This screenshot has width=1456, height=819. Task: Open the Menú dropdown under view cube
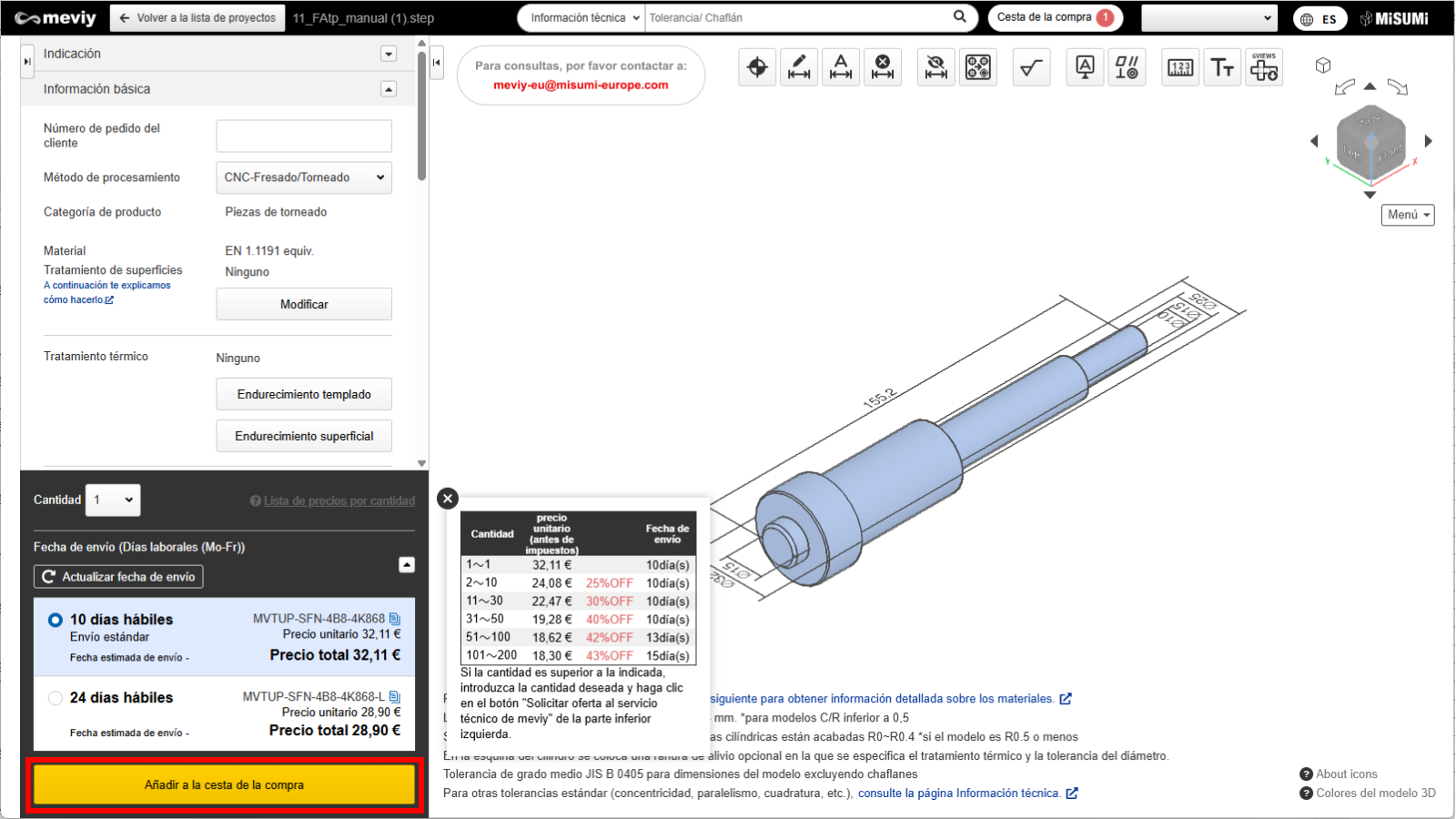click(x=1408, y=215)
